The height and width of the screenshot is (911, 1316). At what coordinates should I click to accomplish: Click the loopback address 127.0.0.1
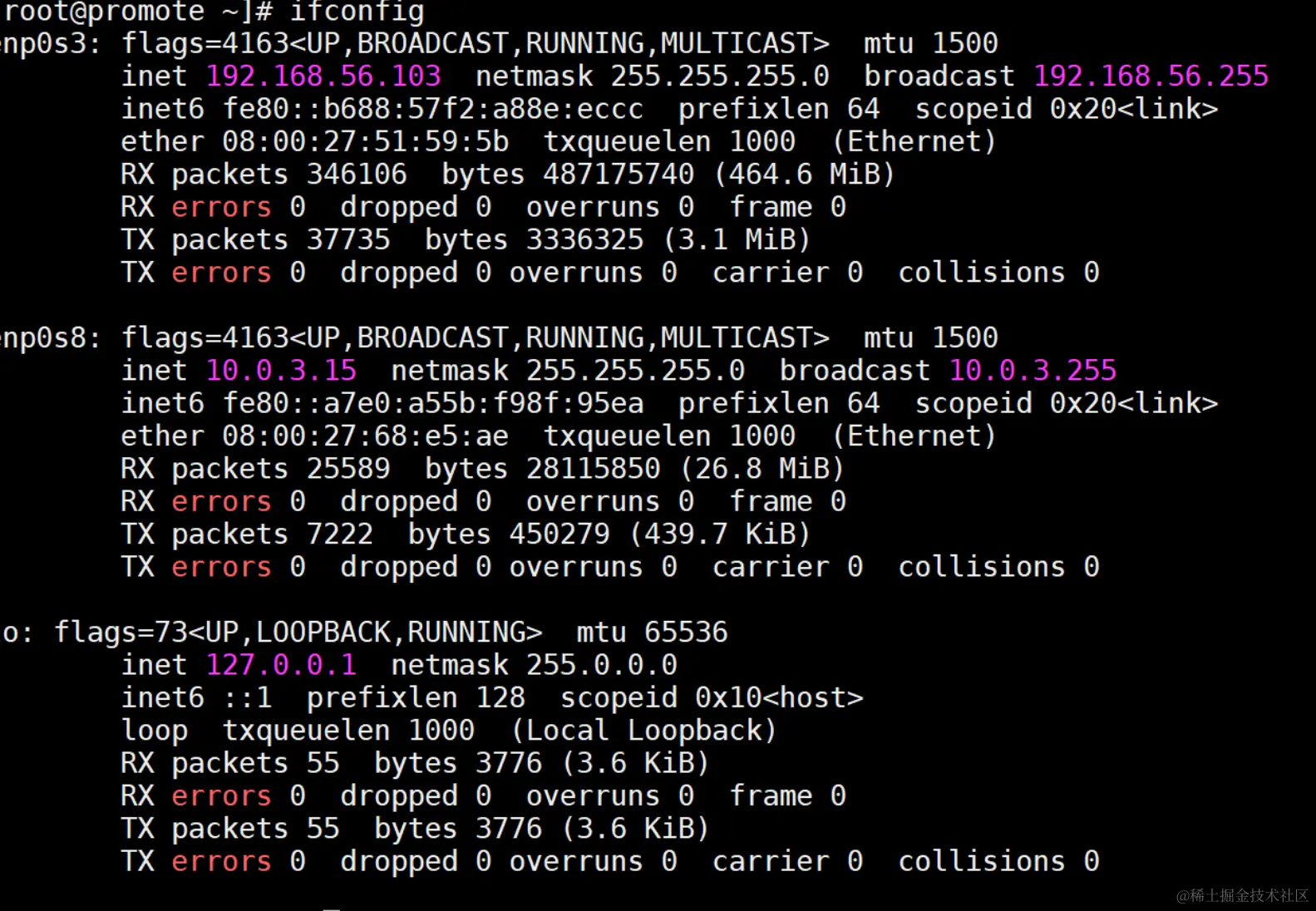pyautogui.click(x=281, y=665)
